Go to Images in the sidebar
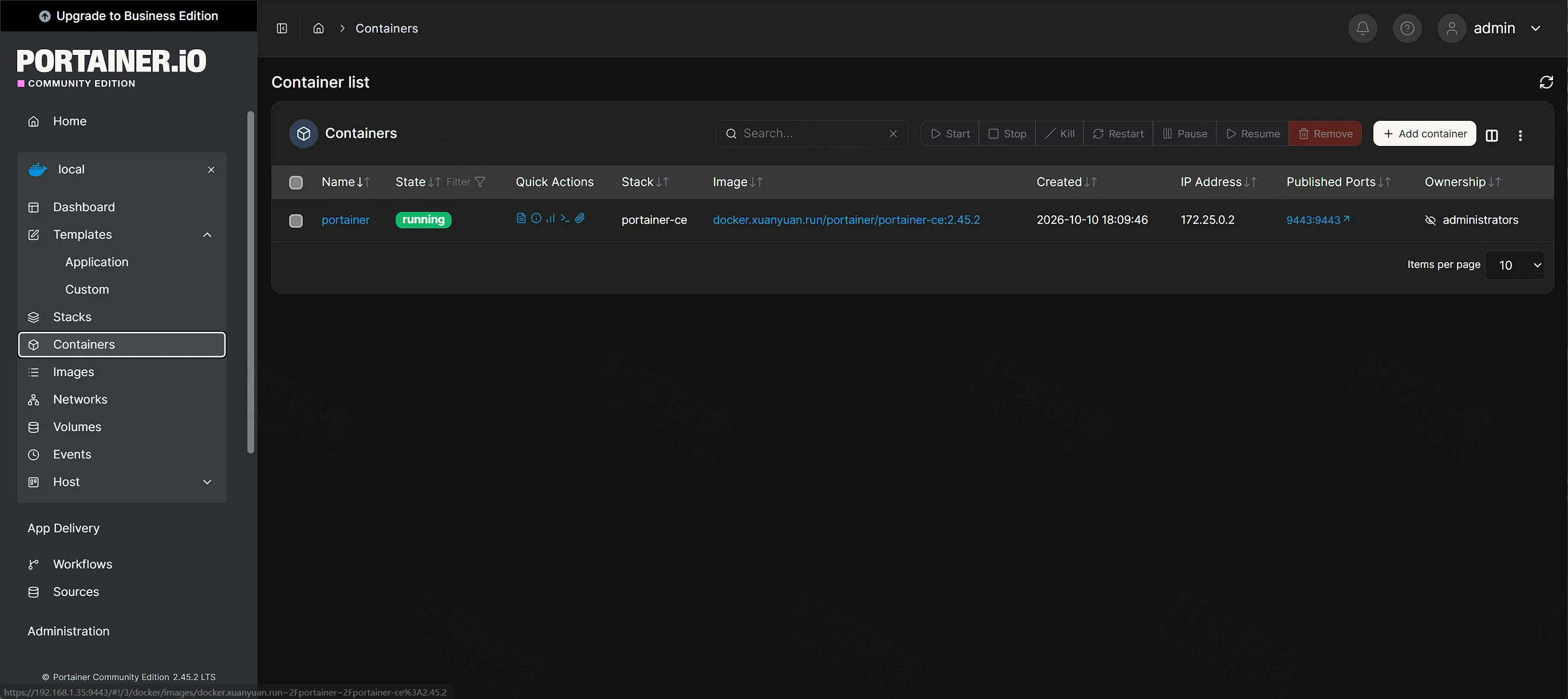 coord(122,372)
